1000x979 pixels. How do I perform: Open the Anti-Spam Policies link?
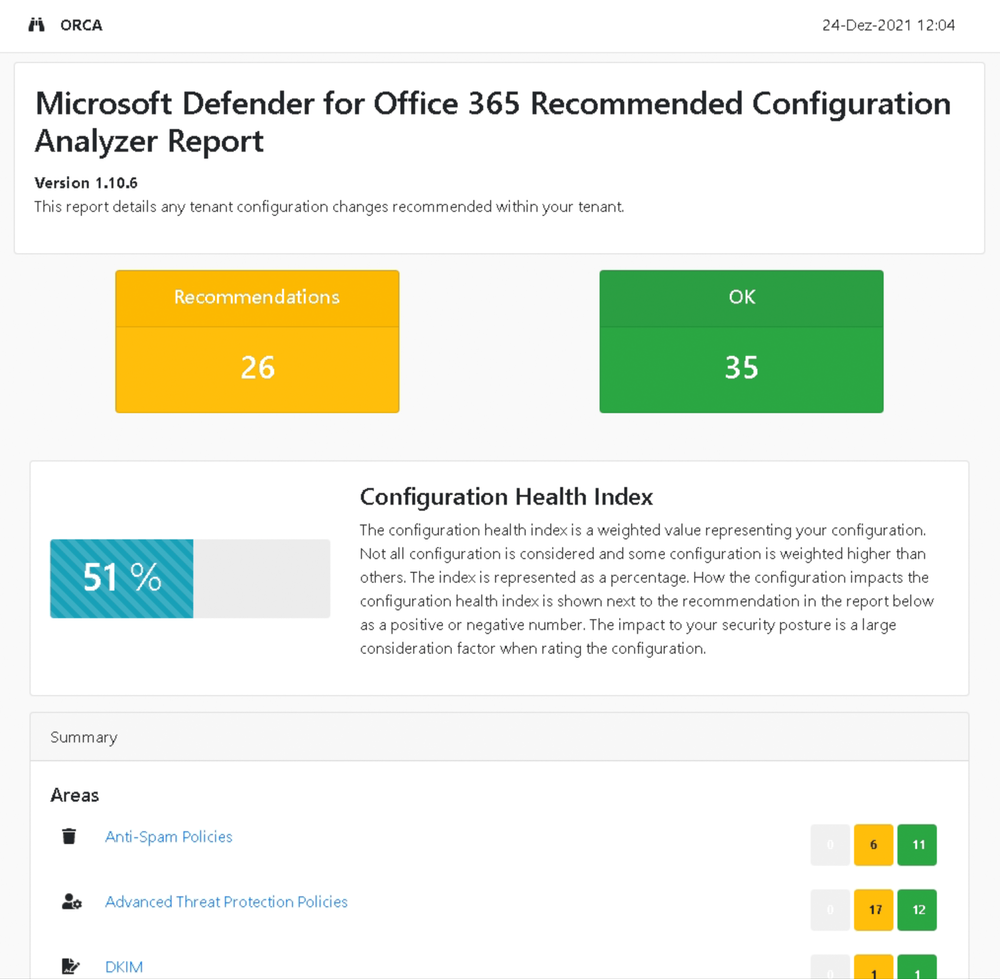[168, 836]
